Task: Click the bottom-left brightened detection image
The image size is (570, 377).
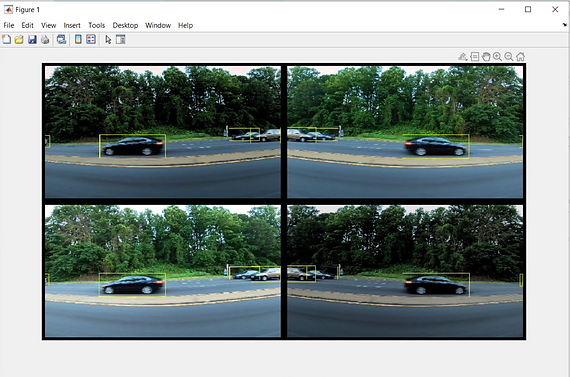Action: click(163, 271)
